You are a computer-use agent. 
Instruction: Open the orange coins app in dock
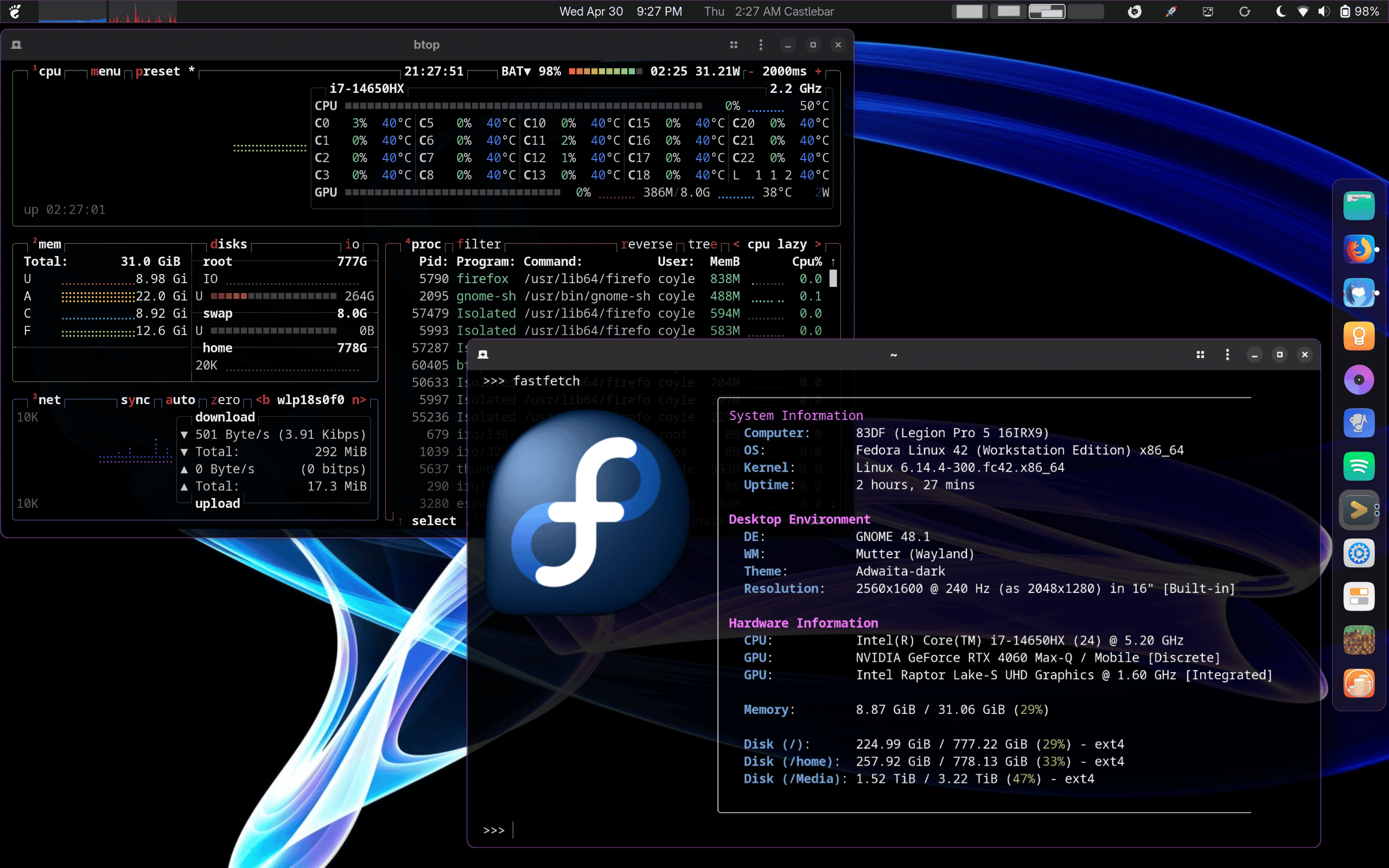[1359, 683]
